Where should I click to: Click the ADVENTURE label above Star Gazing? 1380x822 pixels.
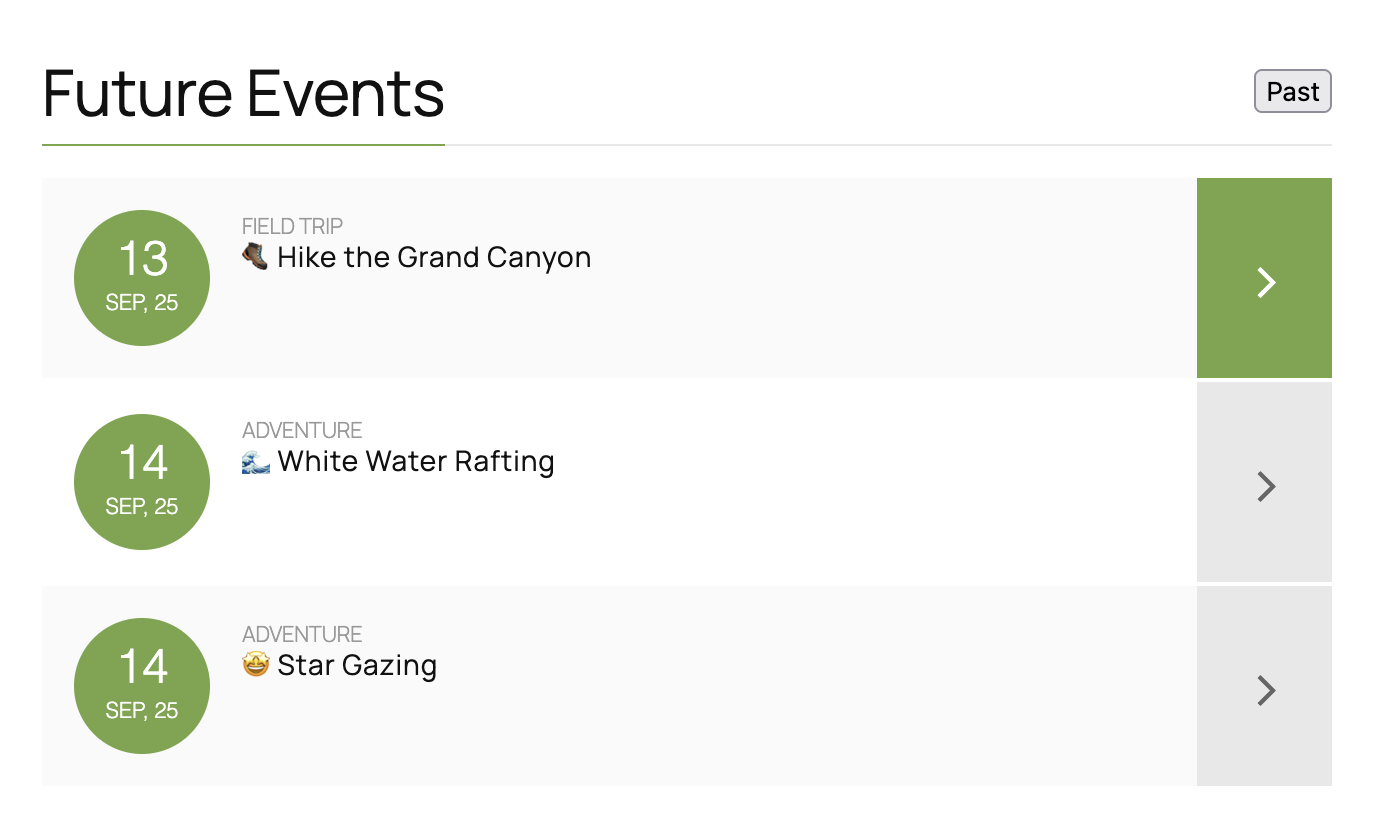pyautogui.click(x=302, y=635)
